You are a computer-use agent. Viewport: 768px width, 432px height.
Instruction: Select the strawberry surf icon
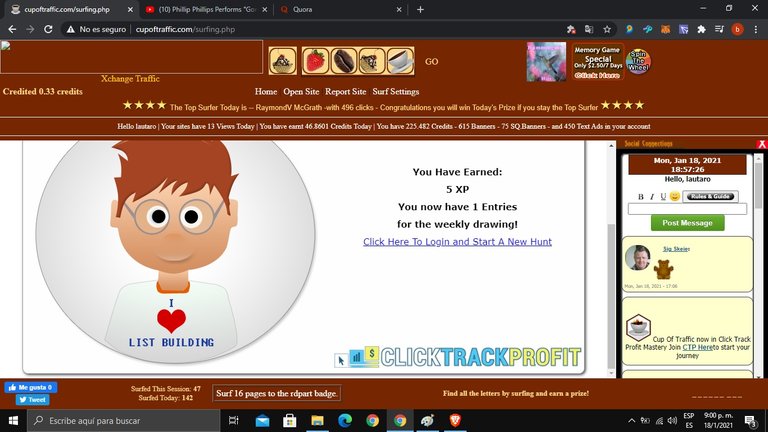click(x=315, y=61)
